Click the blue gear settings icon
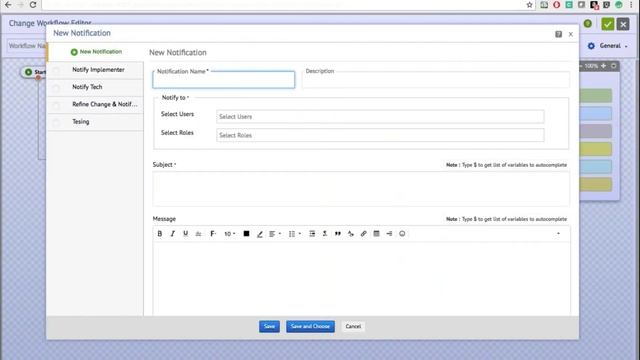 591,46
